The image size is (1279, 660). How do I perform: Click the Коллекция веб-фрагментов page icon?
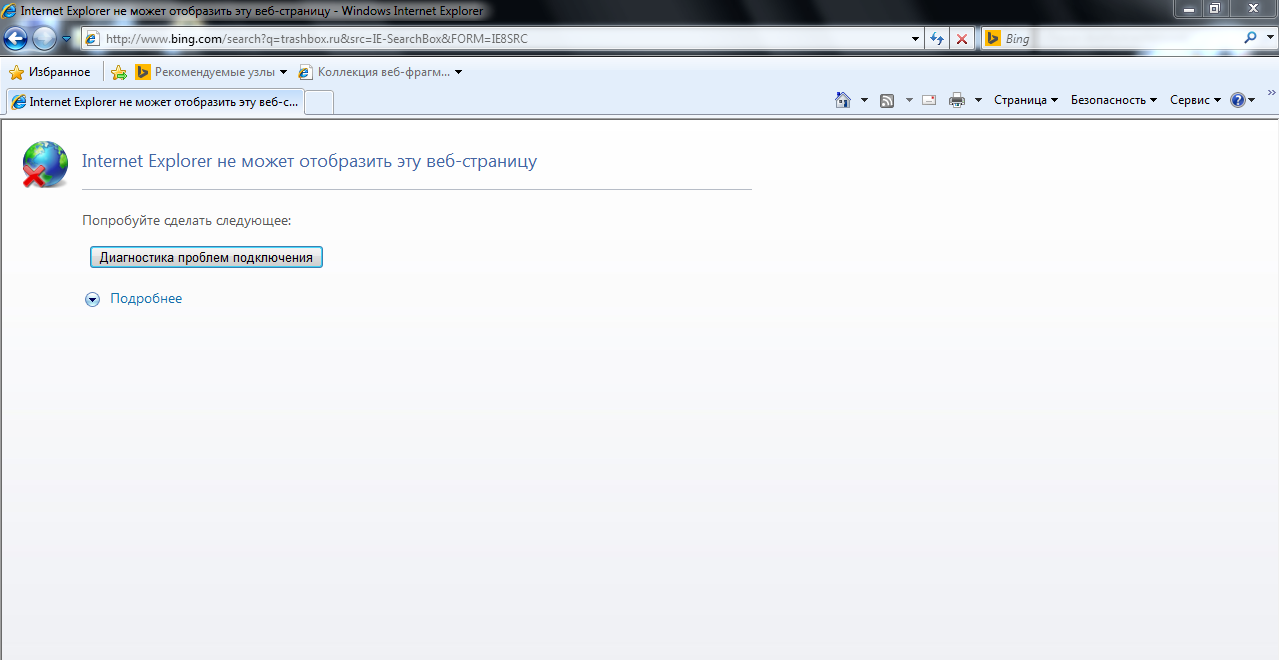(306, 72)
